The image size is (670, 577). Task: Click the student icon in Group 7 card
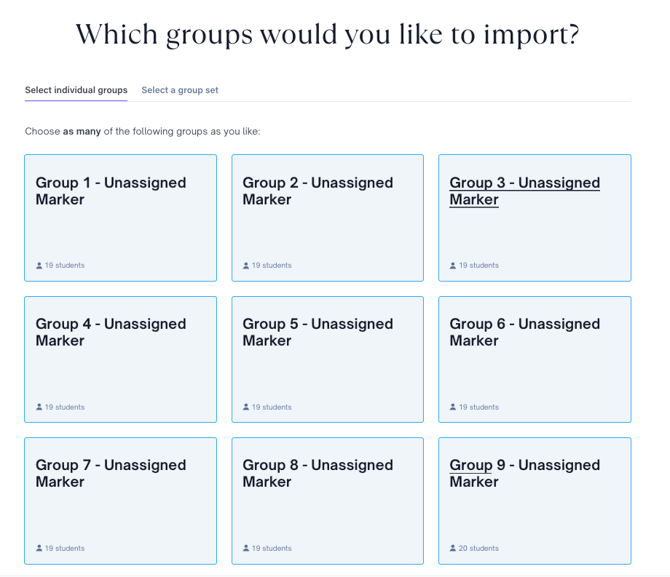(39, 549)
